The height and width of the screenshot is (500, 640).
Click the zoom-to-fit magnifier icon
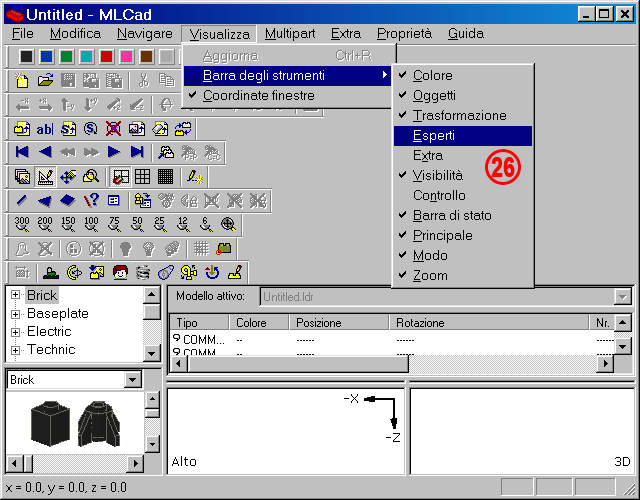pos(229,224)
